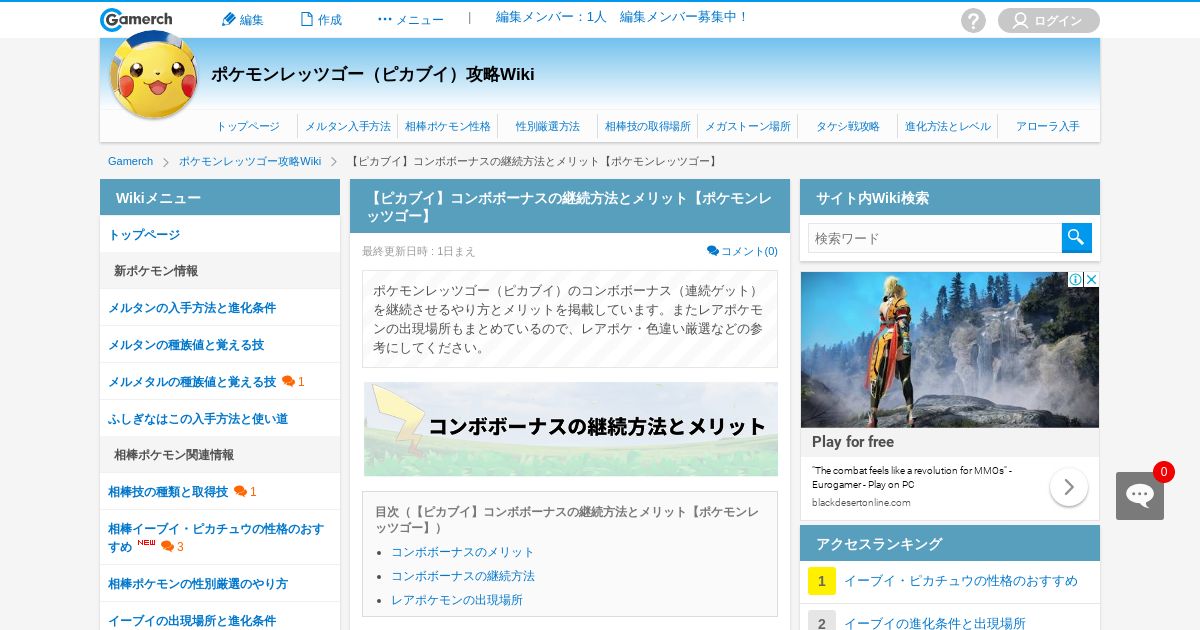The height and width of the screenshot is (630, 1200).
Task: Click the wiki title ポケモンレッツゴー（ピカブイ）攻略Wiki
Action: 373,74
